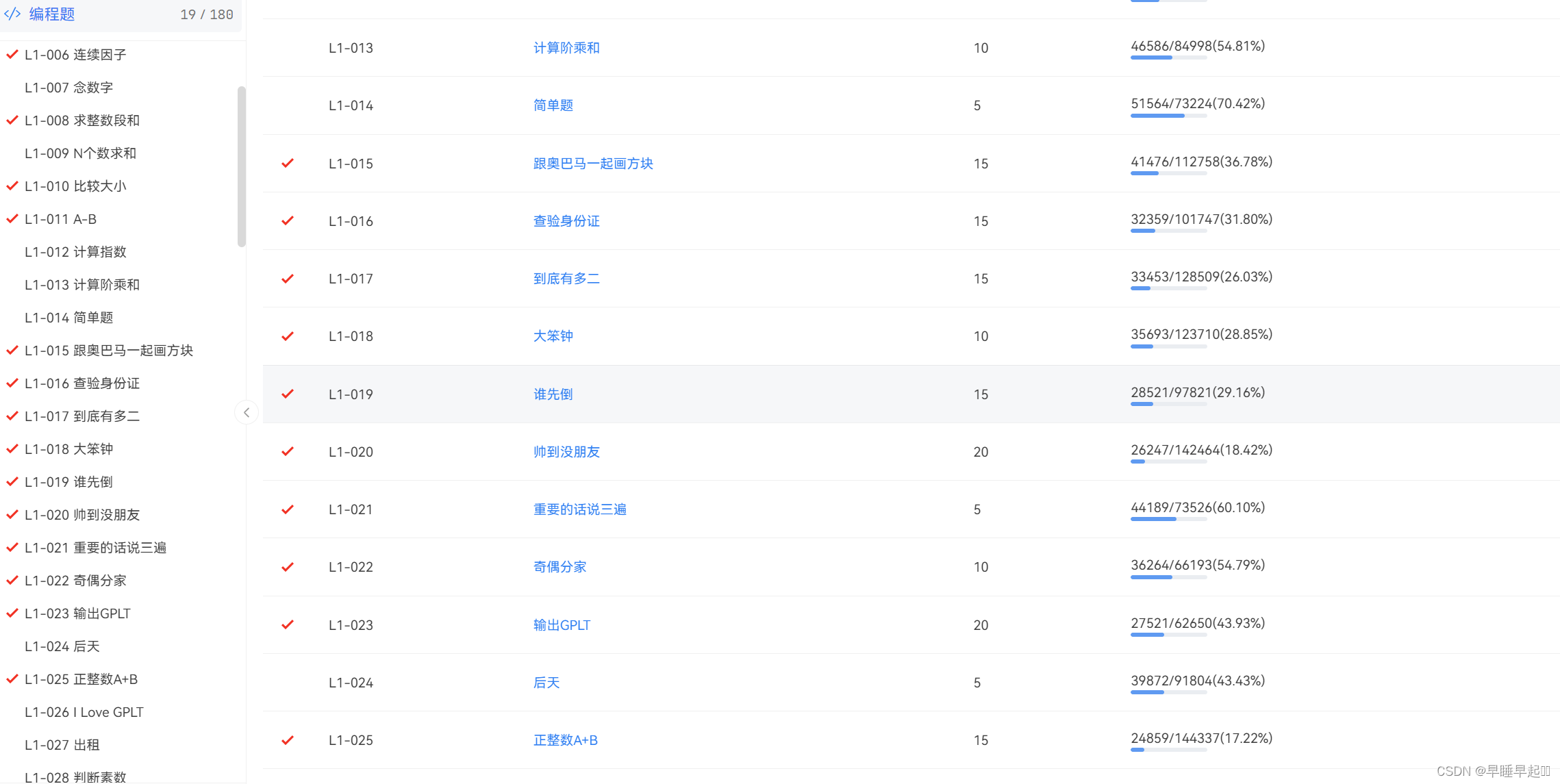Screen dimensions: 1560x784
Task: Open sidebar item L1-023 输出GPLT
Action: pos(77,614)
